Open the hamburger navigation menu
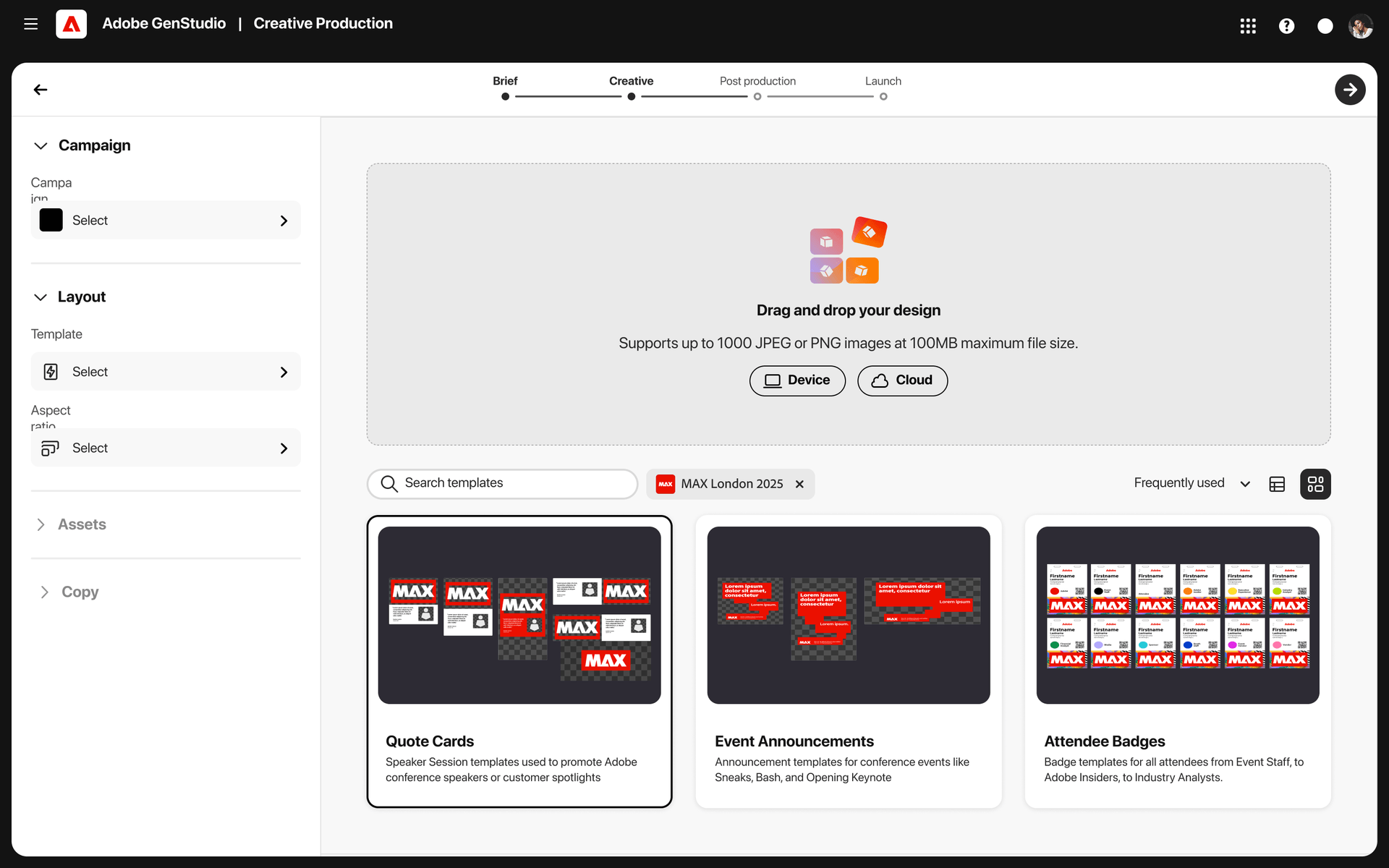Image resolution: width=1389 pixels, height=868 pixels. 30,24
